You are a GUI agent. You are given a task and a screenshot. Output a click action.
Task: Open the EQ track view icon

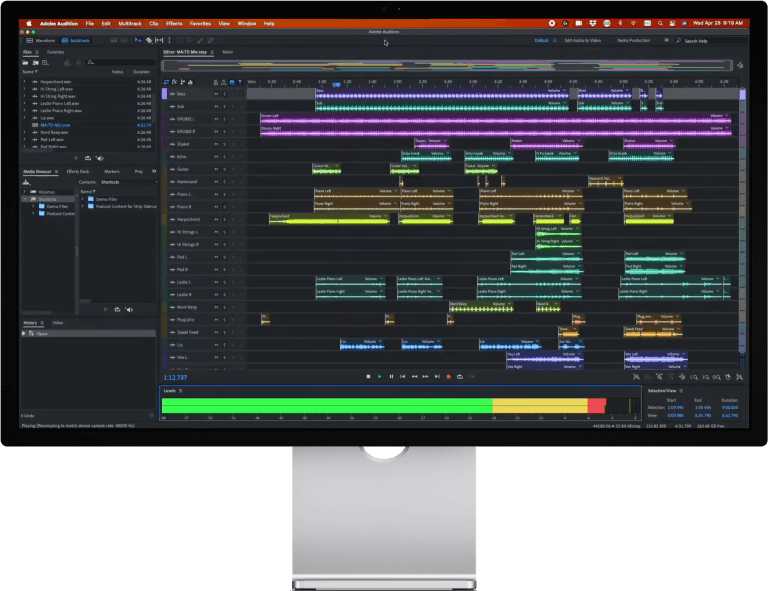tap(191, 82)
